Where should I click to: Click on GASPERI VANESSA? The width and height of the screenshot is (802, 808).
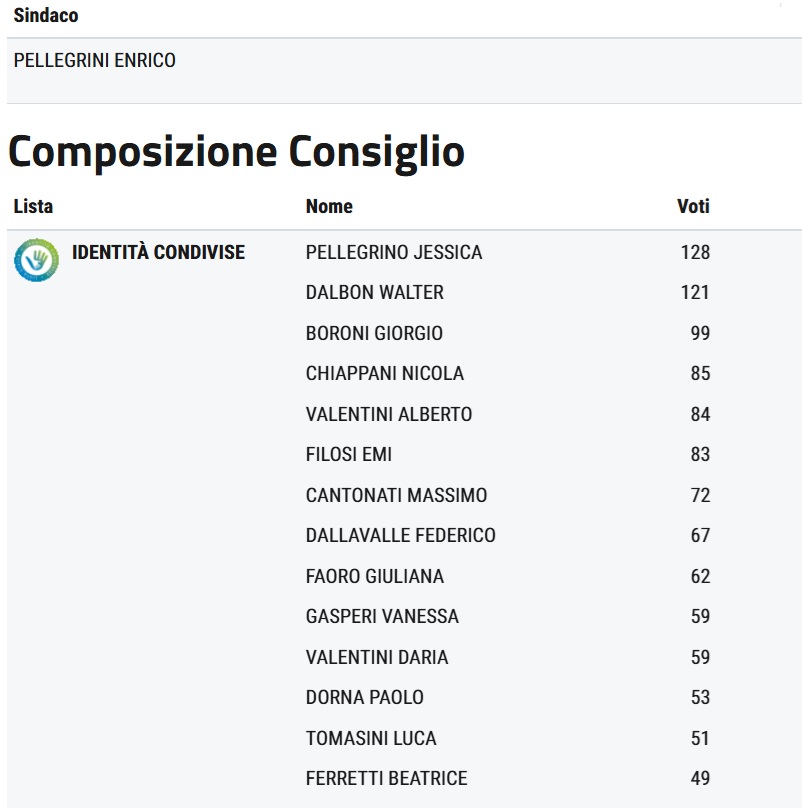point(383,617)
